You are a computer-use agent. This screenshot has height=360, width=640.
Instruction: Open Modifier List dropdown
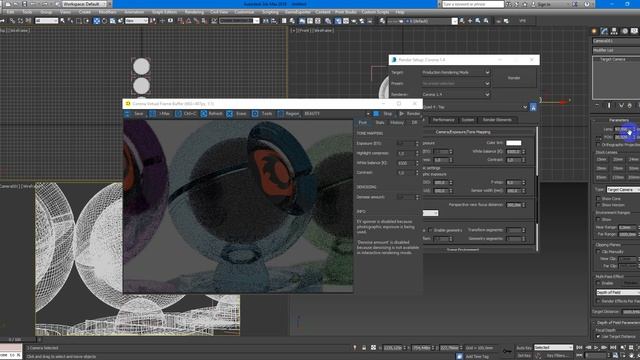(616, 50)
